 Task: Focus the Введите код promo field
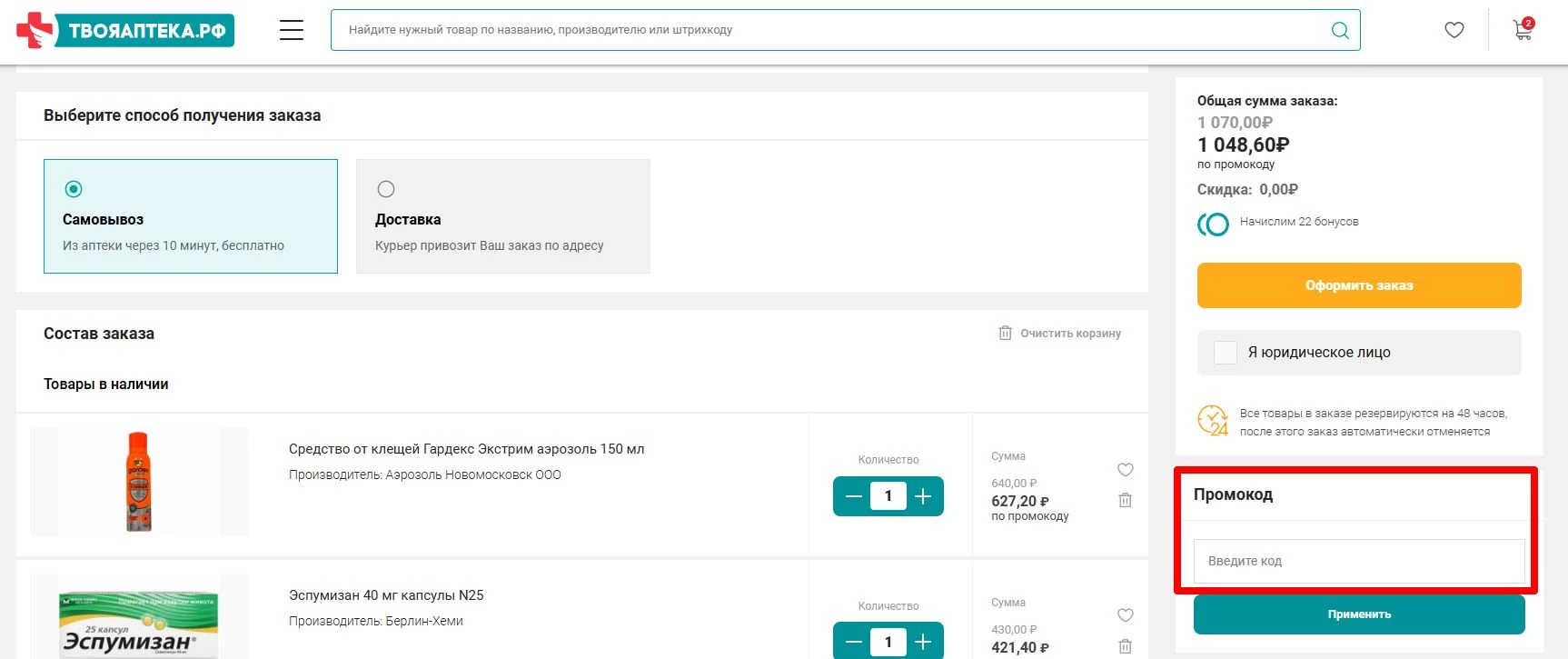pyautogui.click(x=1358, y=561)
